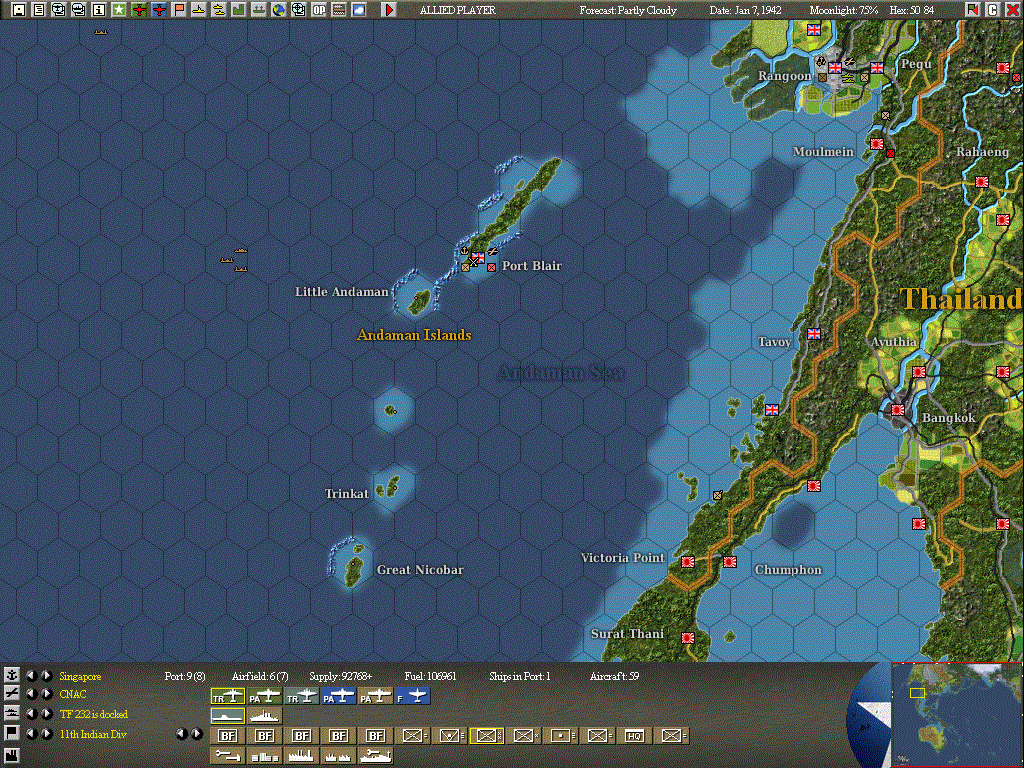Go to previous task force before TF 232

(31, 714)
